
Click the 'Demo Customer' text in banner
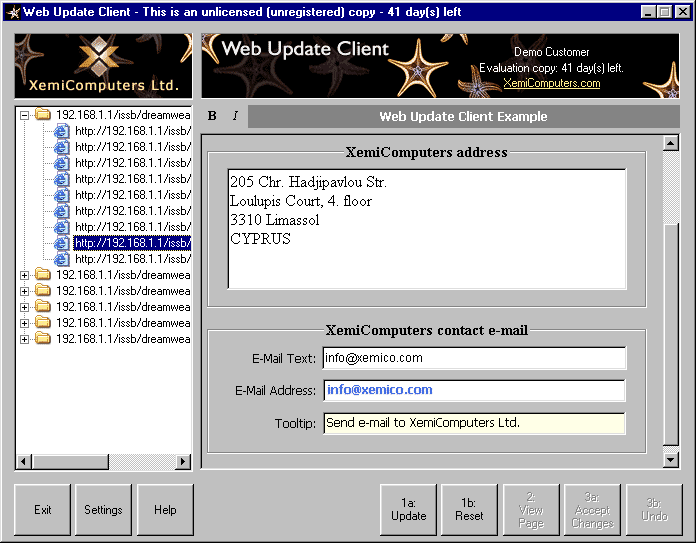click(551, 52)
